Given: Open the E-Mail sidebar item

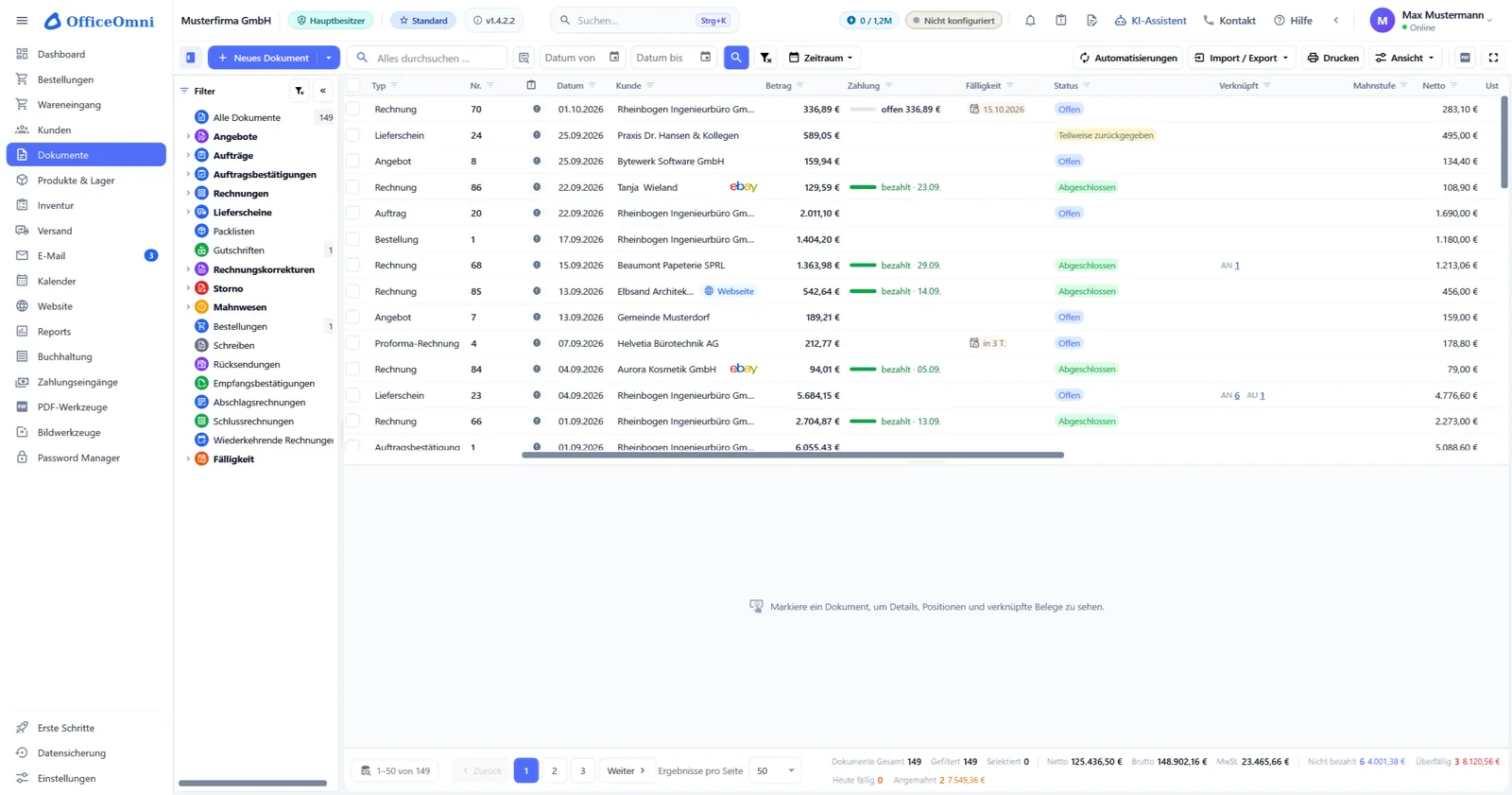Looking at the screenshot, I should point(86,255).
